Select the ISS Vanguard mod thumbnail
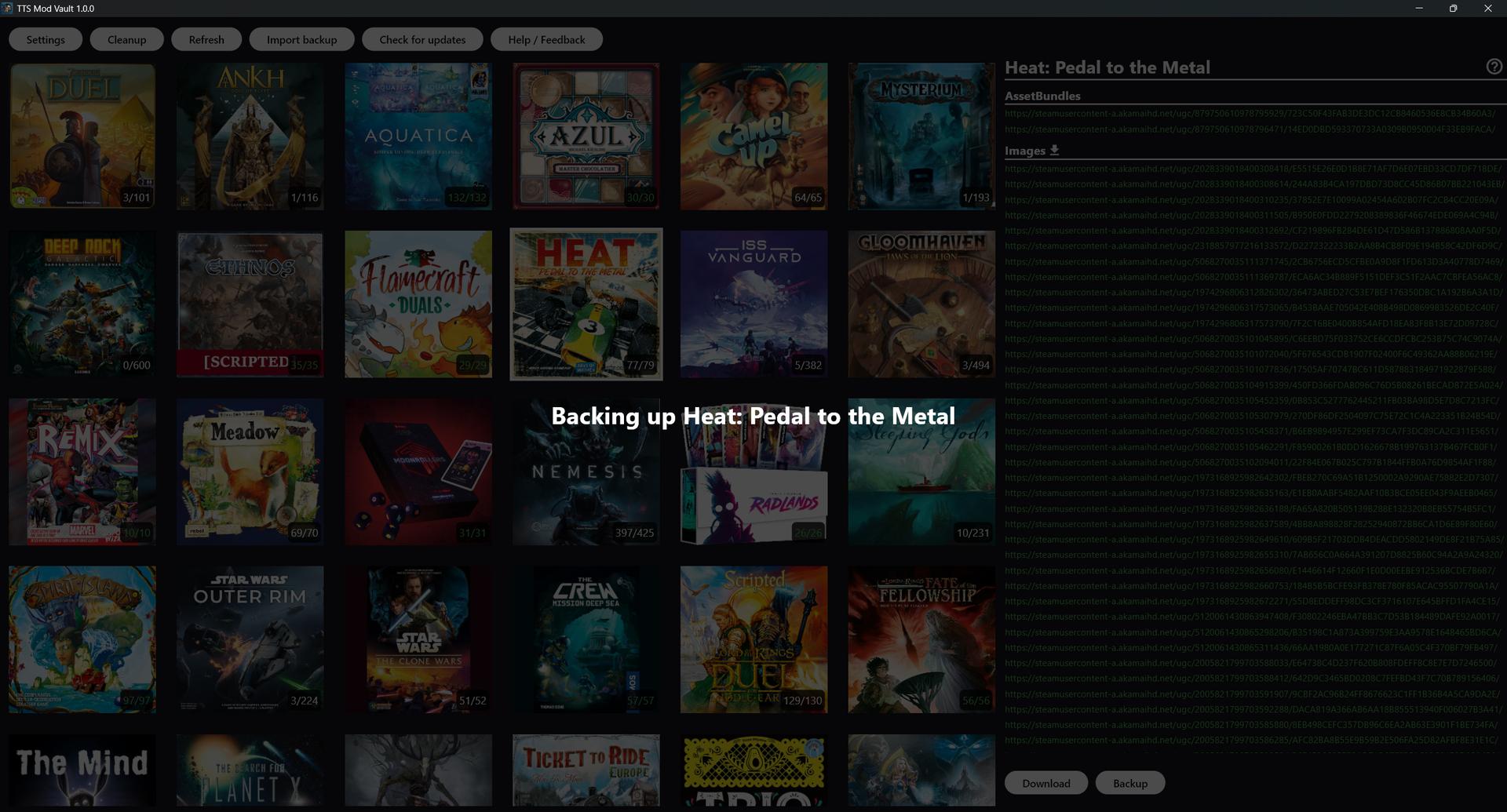This screenshot has width=1507, height=812. click(753, 304)
